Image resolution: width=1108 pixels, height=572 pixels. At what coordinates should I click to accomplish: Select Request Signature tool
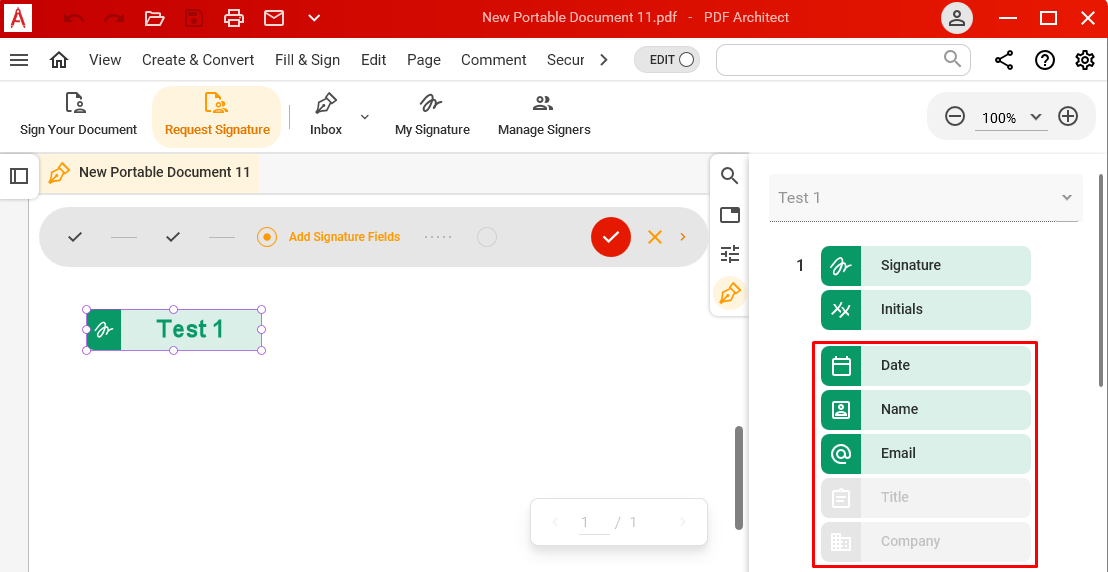[x=217, y=117]
